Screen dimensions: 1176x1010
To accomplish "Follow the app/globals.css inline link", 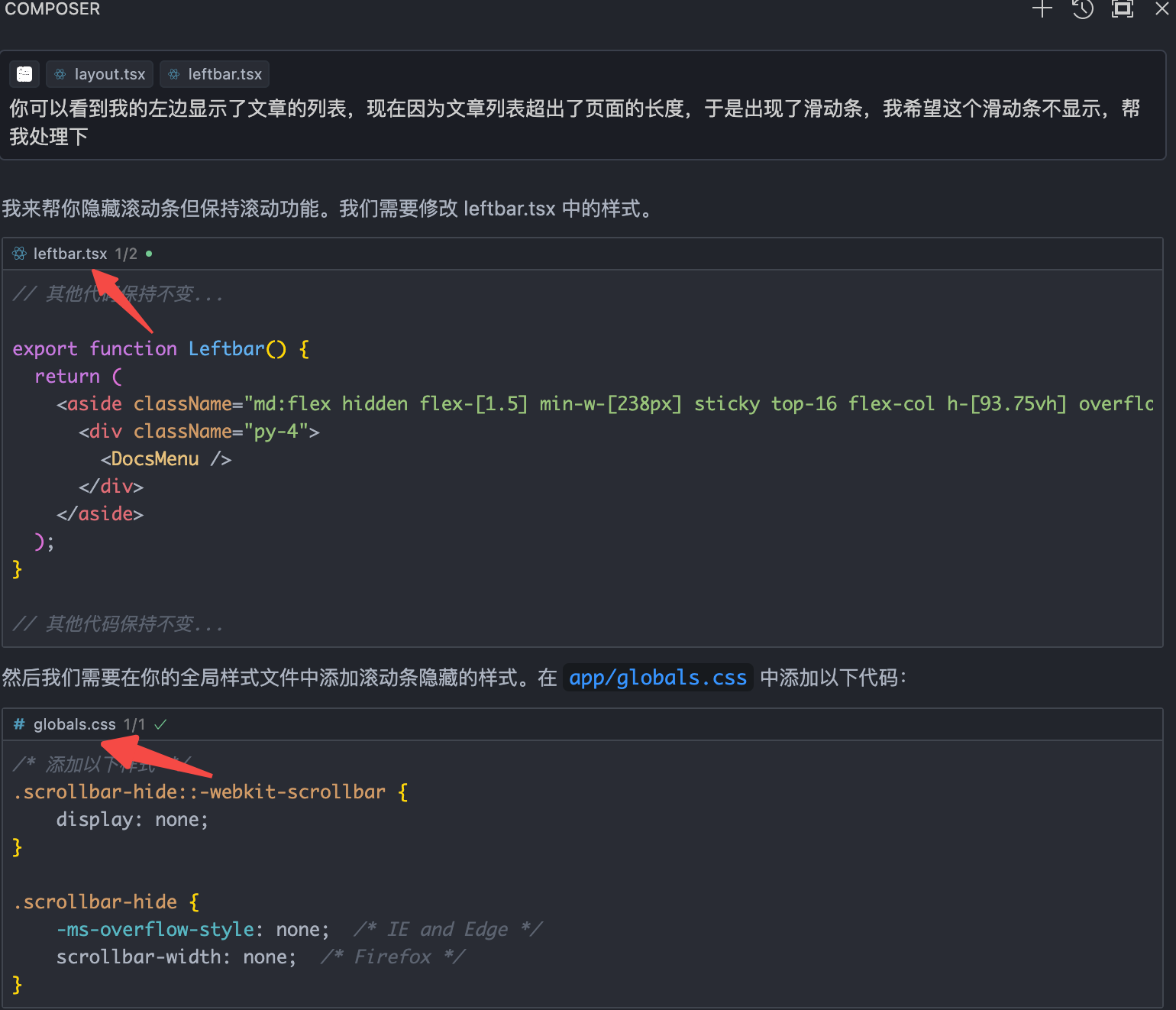I will (x=657, y=678).
